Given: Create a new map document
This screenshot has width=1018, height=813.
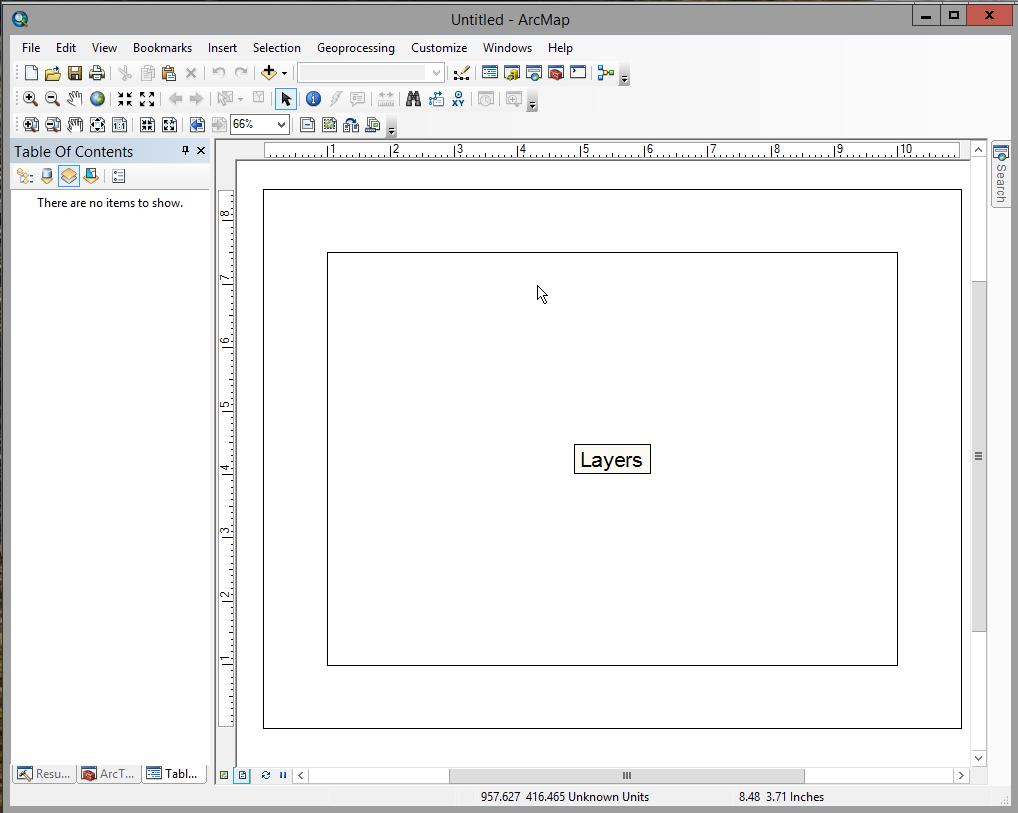Looking at the screenshot, I should [x=31, y=73].
